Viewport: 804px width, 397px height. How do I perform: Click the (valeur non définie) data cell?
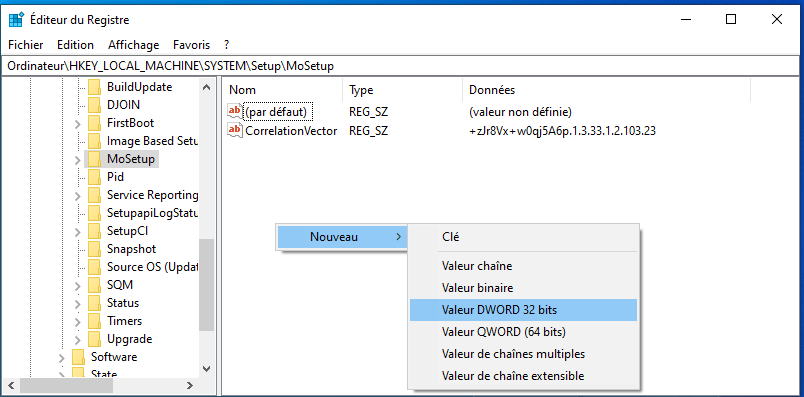(520, 111)
